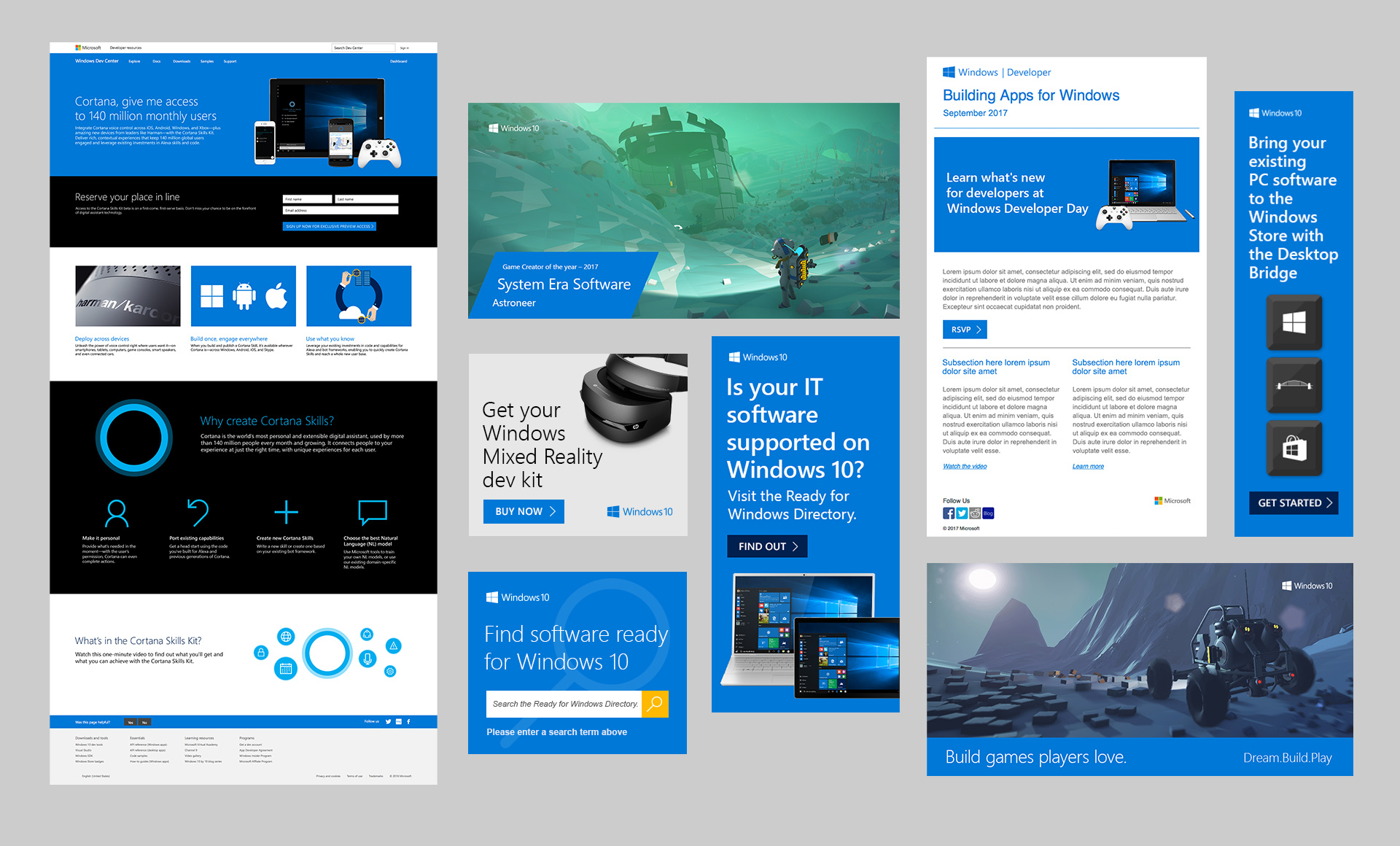Click the RSVP button
1400x846 pixels.
pos(964,330)
